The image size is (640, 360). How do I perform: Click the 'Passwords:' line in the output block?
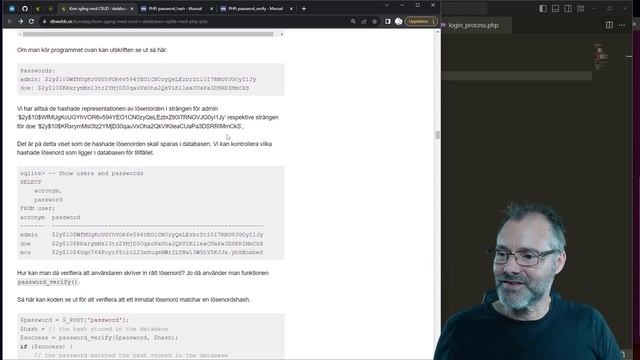point(38,71)
